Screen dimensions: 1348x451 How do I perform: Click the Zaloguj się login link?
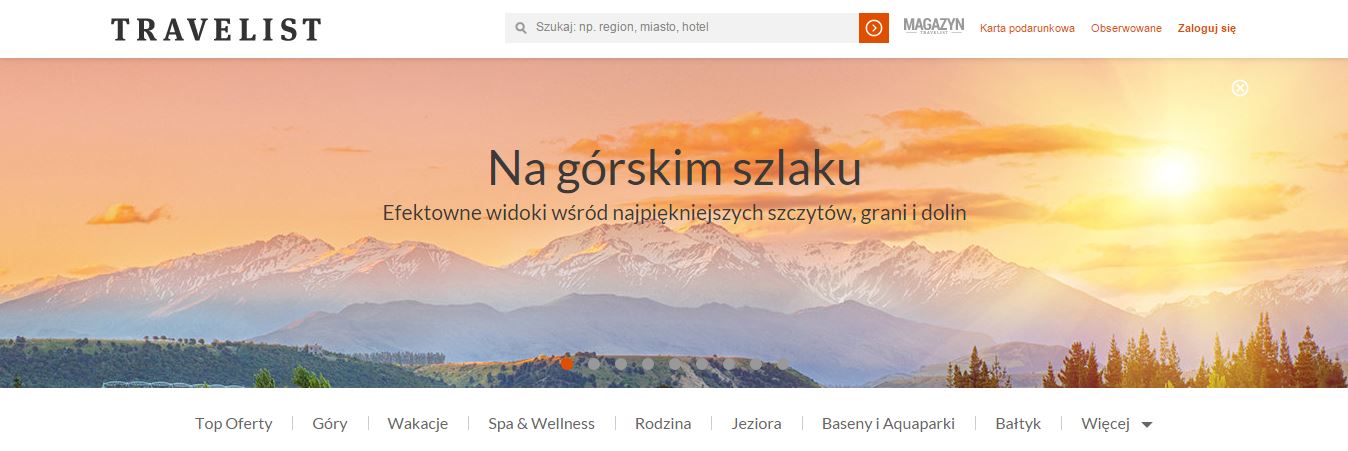click(1206, 28)
